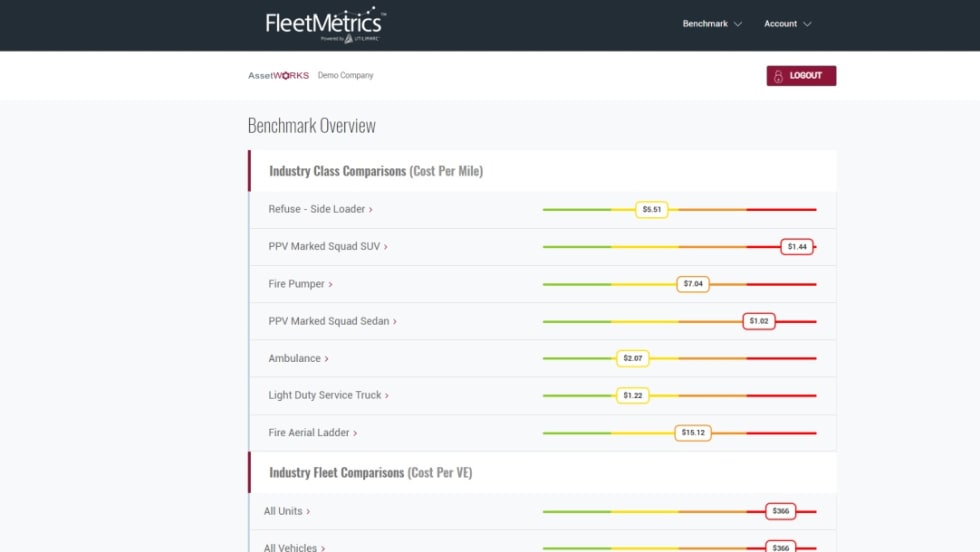This screenshot has height=552, width=980.
Task: Click the AssetWorks company logo
Action: point(278,76)
